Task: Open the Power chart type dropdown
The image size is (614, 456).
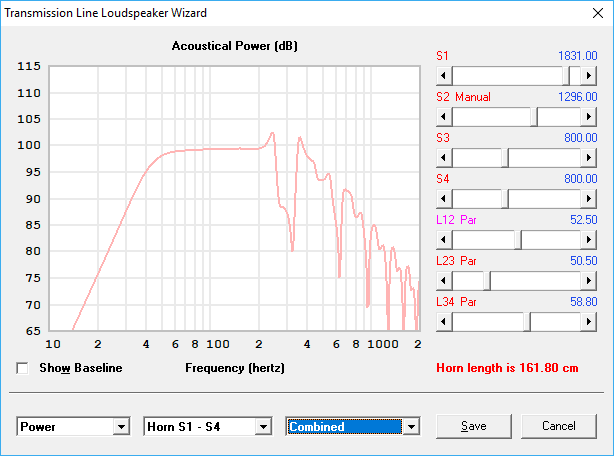Action: tap(121, 426)
